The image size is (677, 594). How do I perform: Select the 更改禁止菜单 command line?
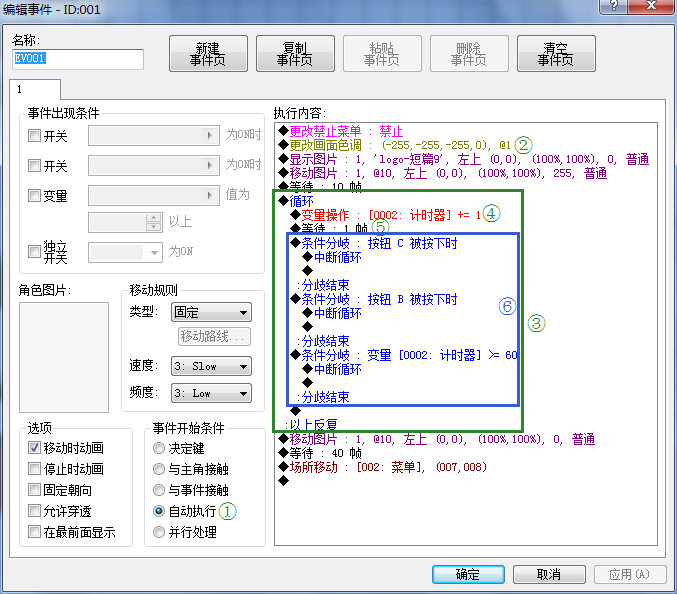click(x=346, y=131)
